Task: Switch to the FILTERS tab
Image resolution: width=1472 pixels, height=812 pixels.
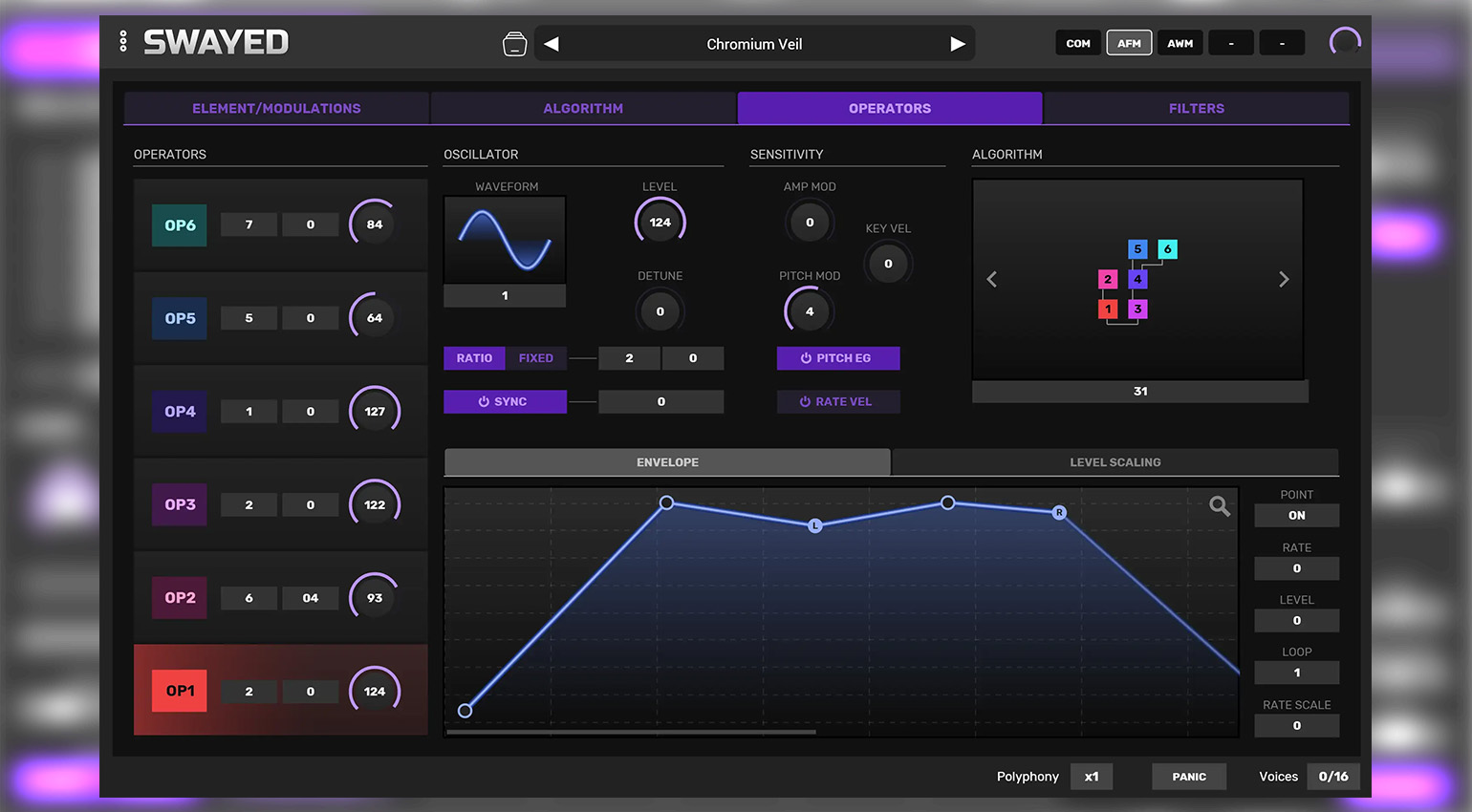Action: pos(1196,109)
